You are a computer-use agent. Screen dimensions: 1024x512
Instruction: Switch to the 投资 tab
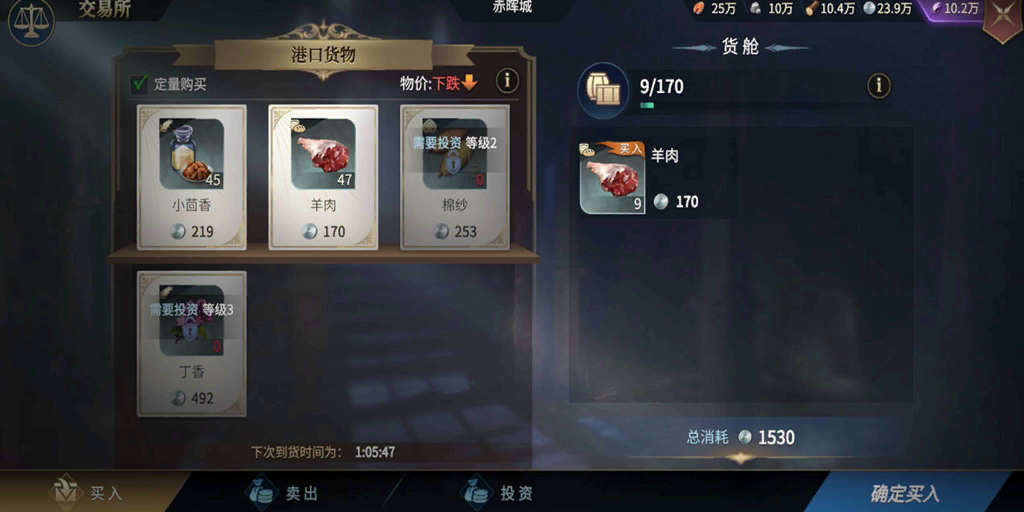pyautogui.click(x=496, y=492)
